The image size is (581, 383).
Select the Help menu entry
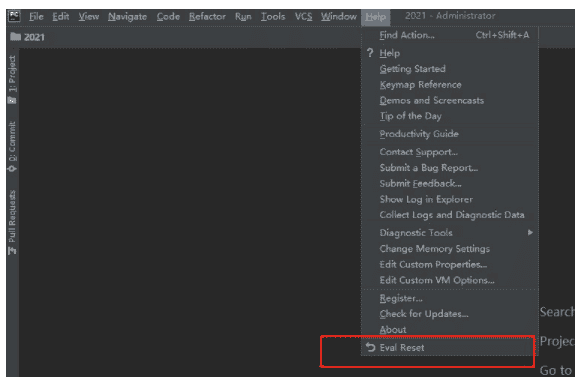tap(450, 53)
